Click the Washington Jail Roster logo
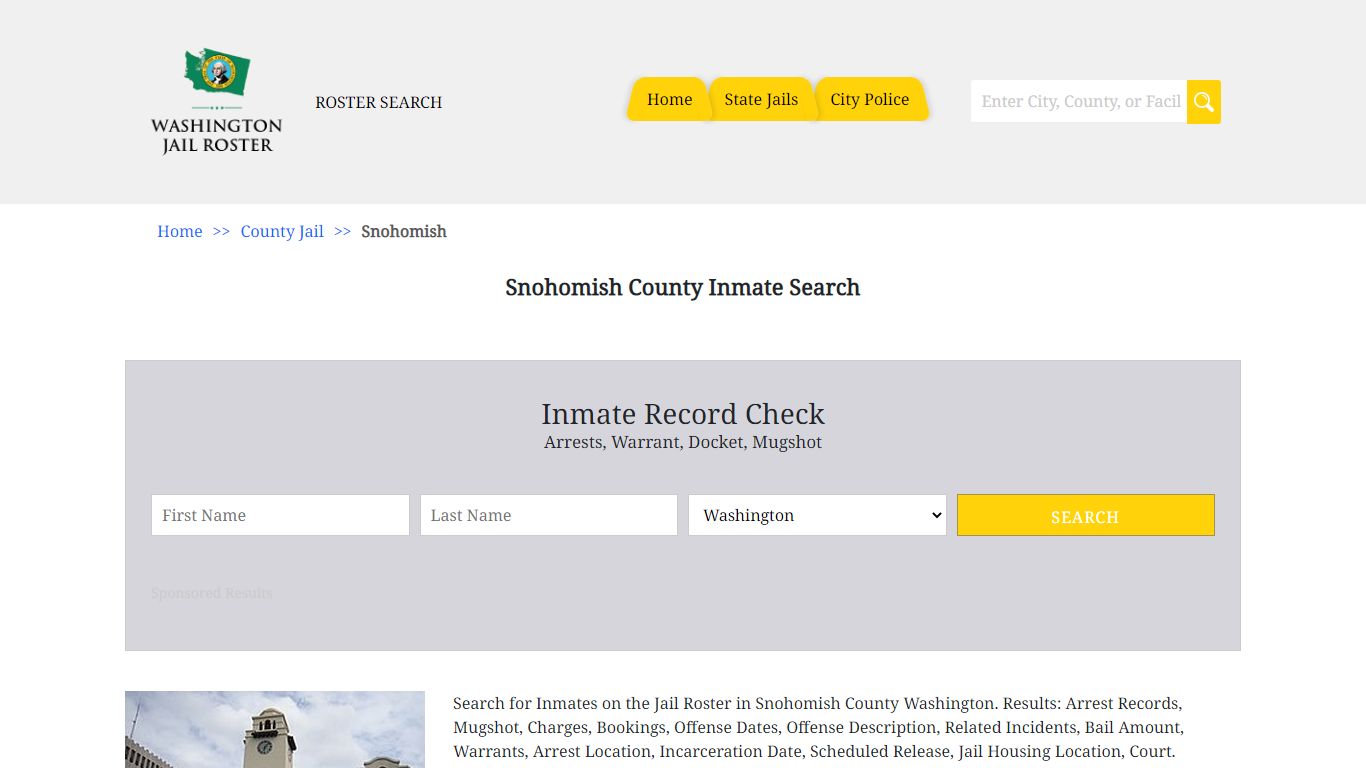This screenshot has width=1366, height=768. click(x=216, y=101)
